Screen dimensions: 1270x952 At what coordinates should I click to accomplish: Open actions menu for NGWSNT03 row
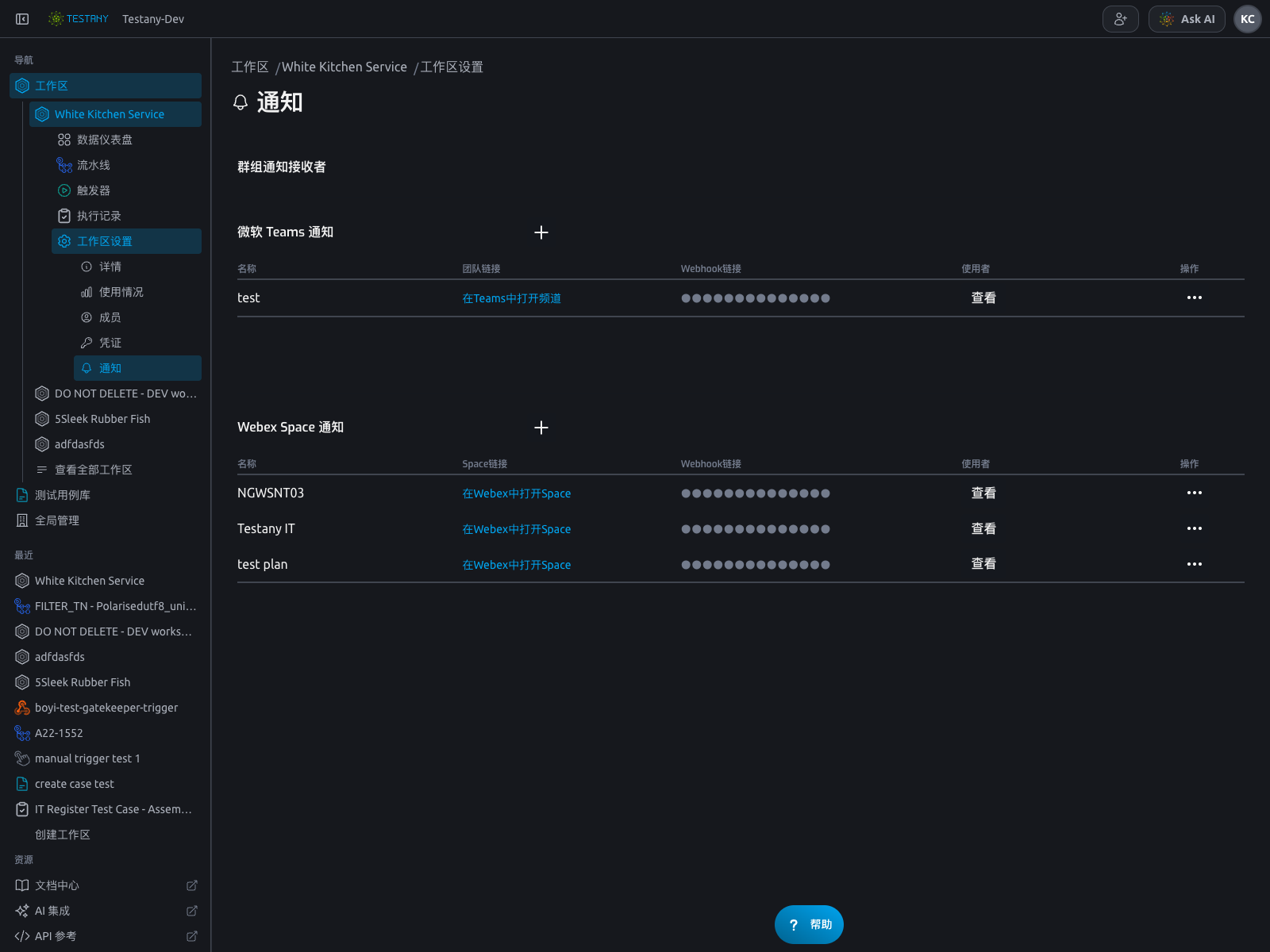pyautogui.click(x=1194, y=493)
